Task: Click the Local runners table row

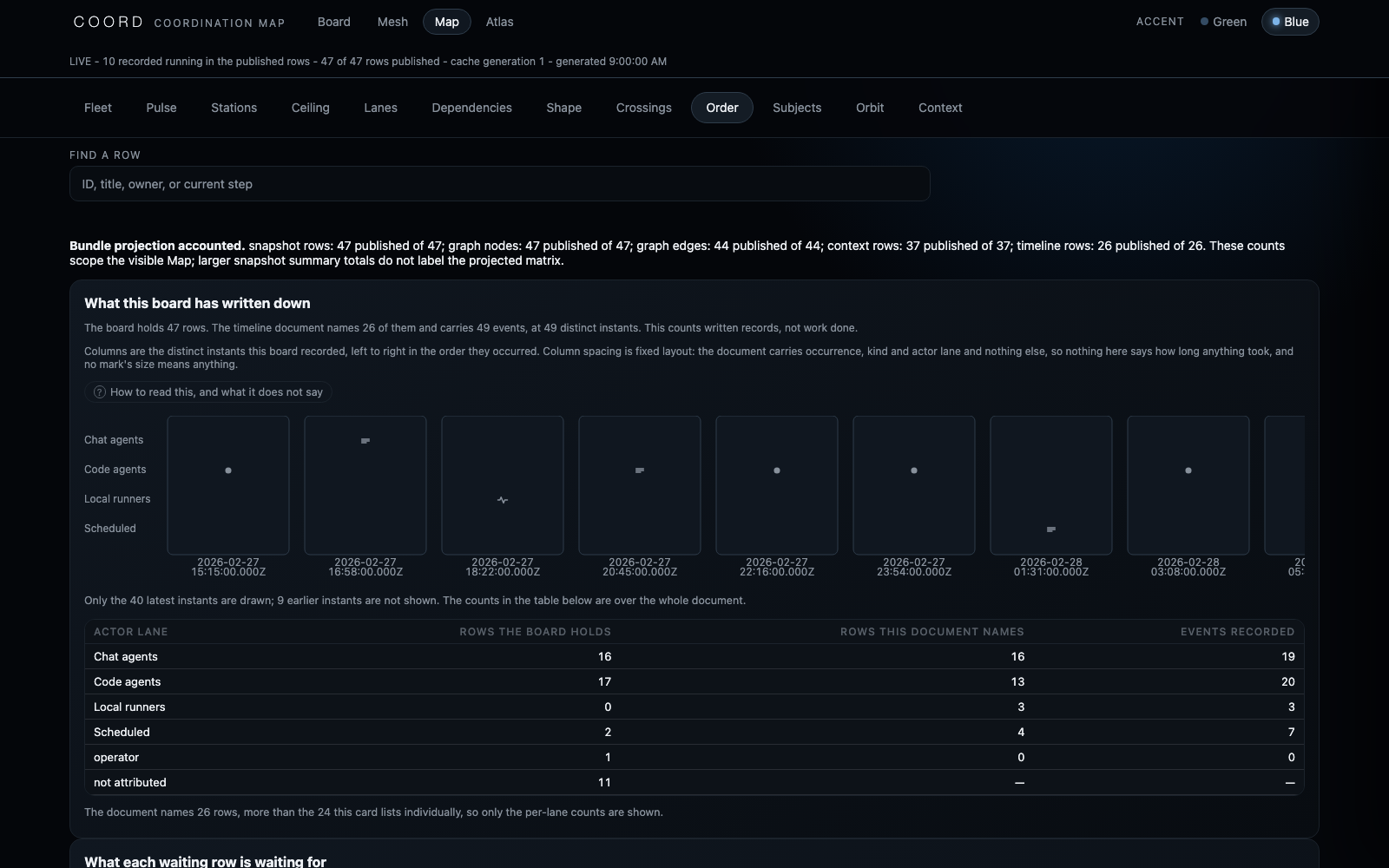Action: tap(694, 707)
